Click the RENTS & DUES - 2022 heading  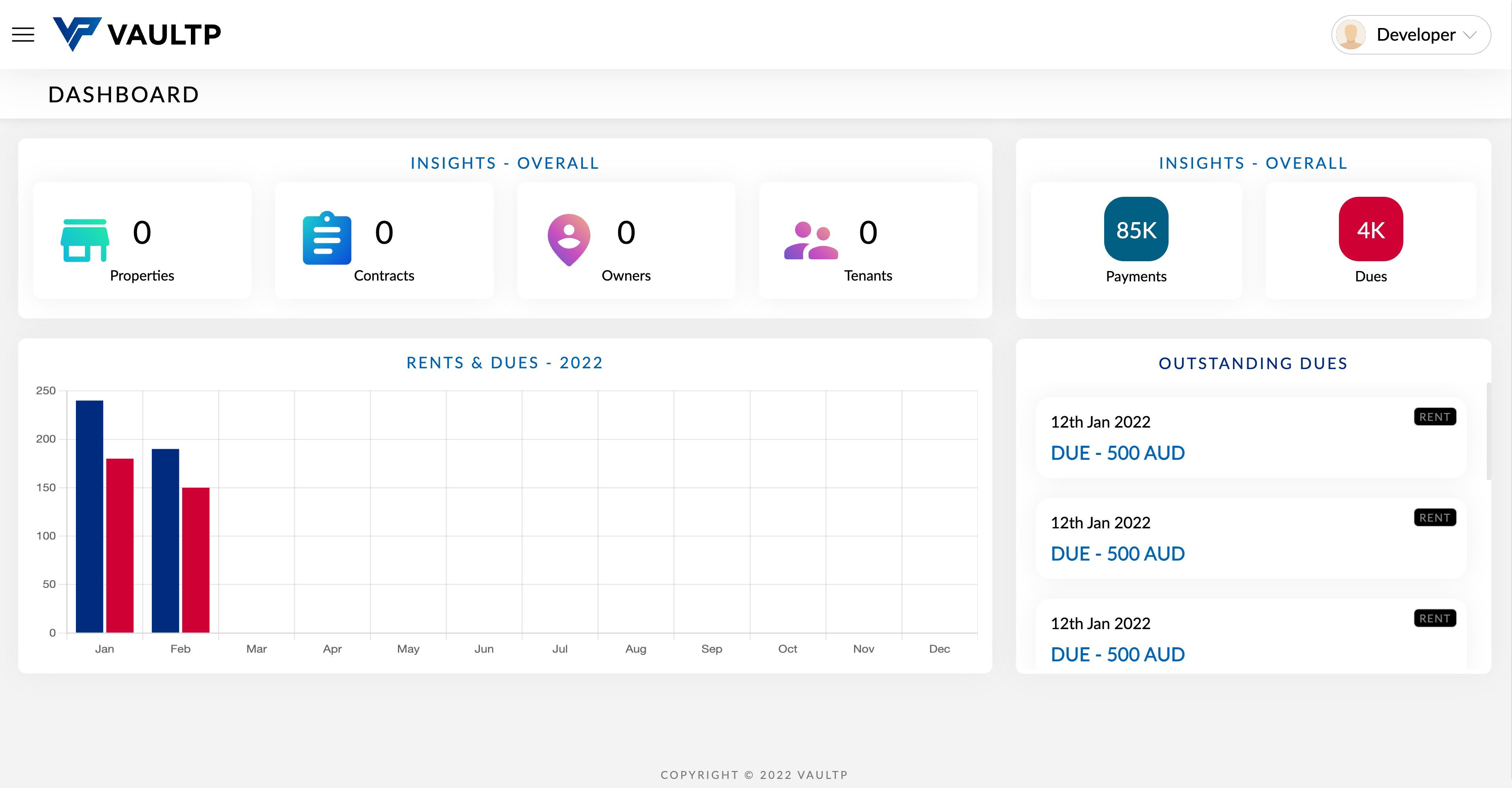(x=505, y=363)
